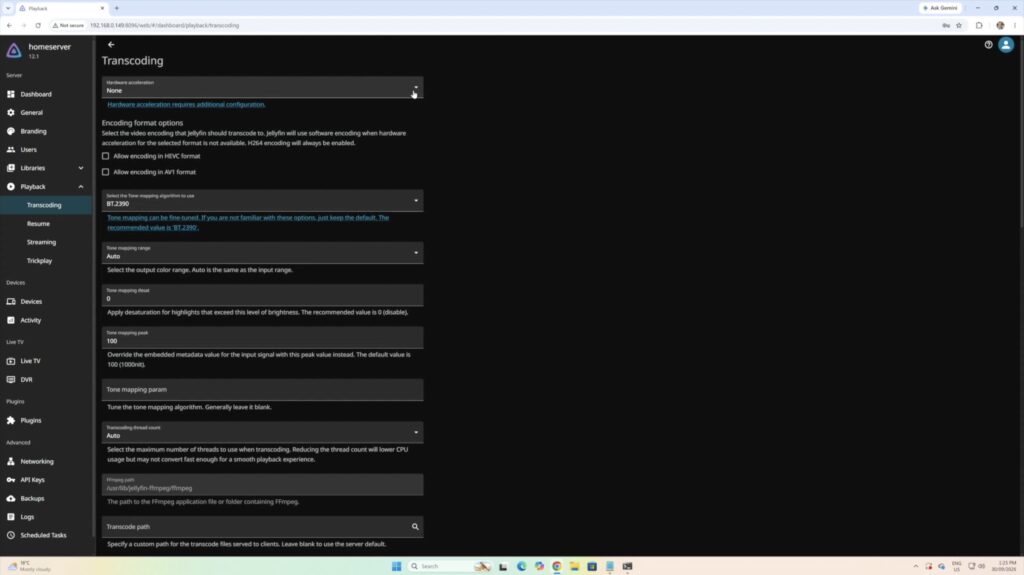Click the browser reload icon
1024x575 pixels.
pyautogui.click(x=38, y=25)
